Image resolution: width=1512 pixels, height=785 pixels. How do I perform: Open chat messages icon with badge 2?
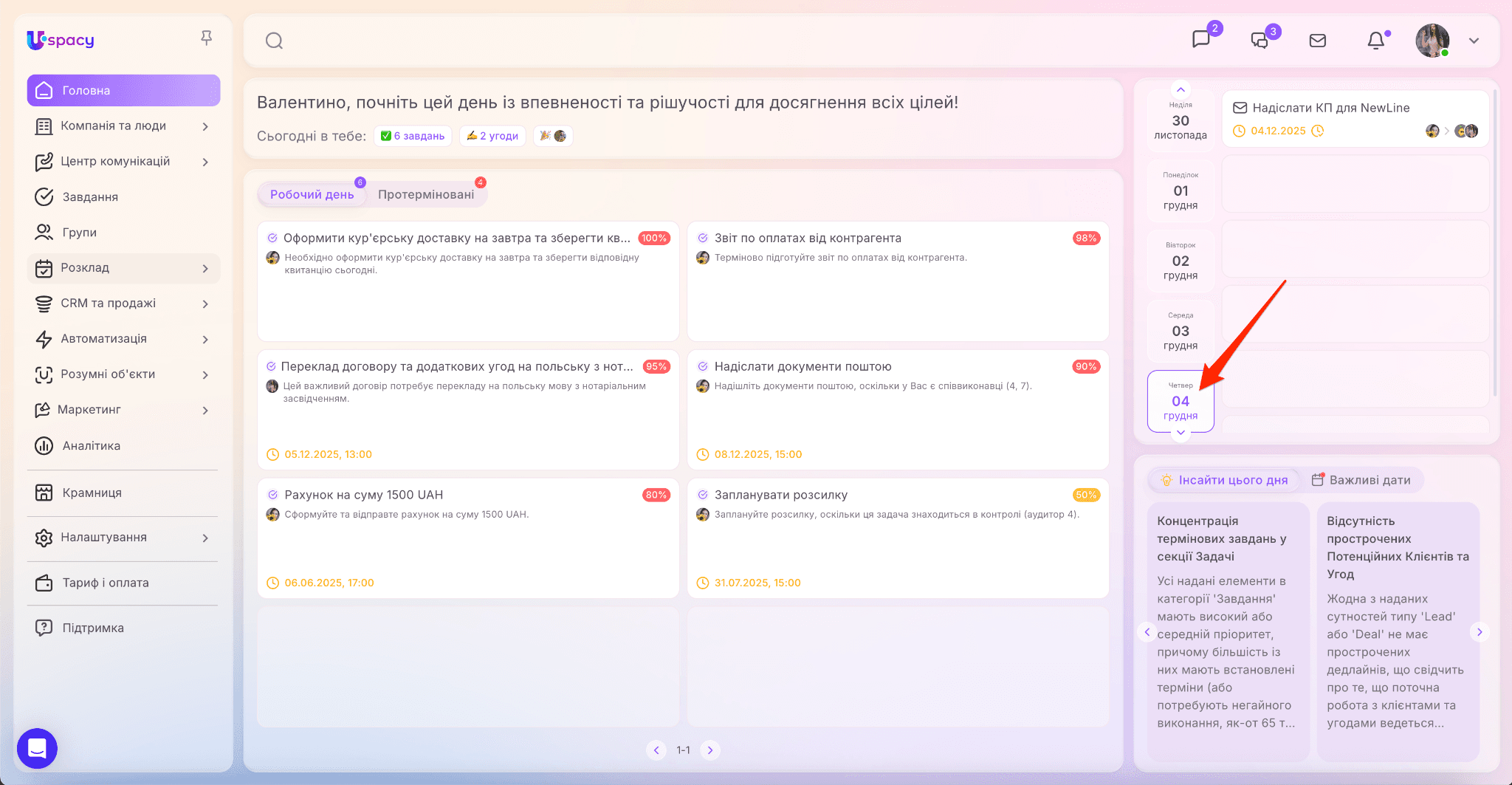[1201, 39]
